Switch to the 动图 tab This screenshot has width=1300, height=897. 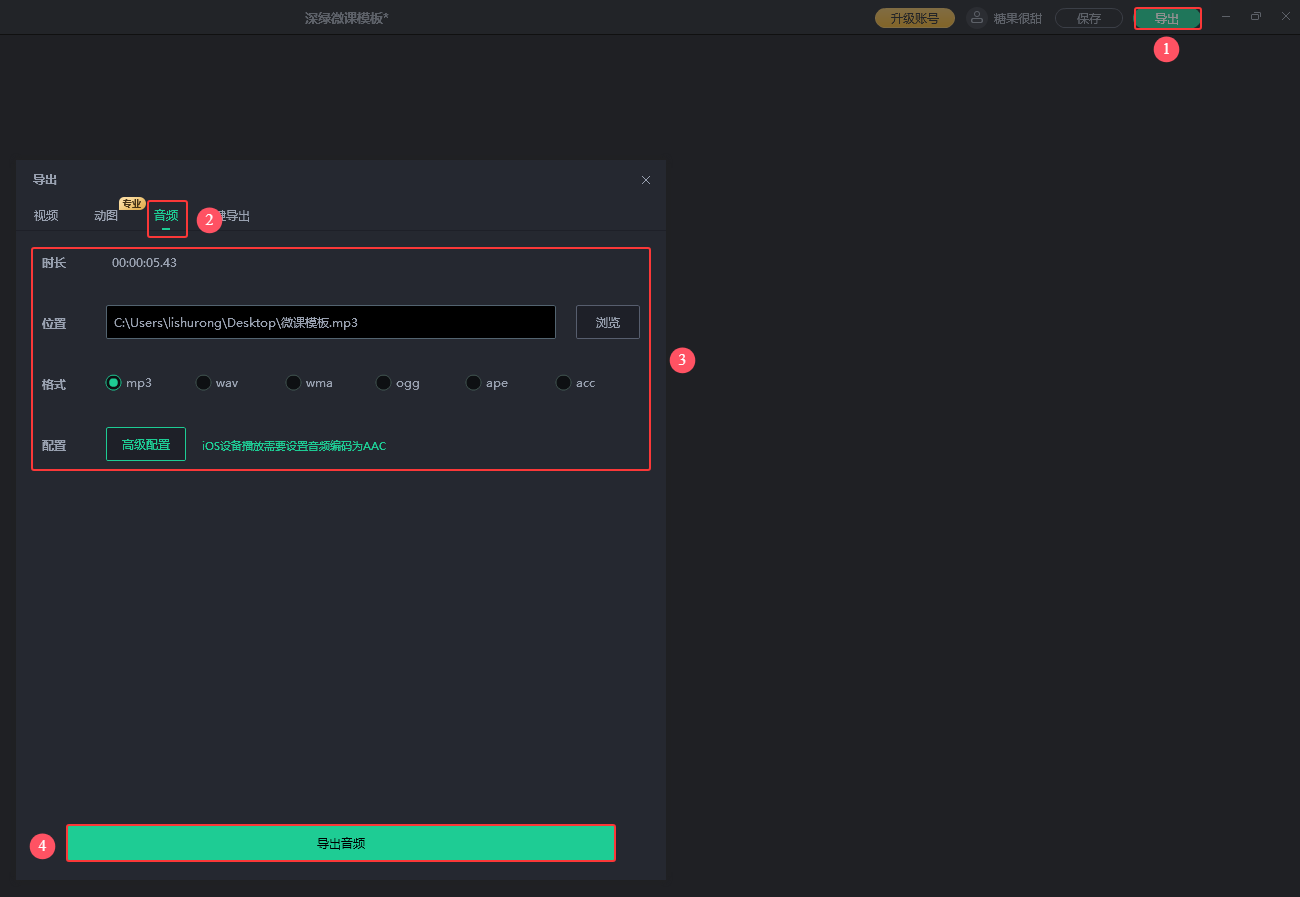click(x=106, y=216)
